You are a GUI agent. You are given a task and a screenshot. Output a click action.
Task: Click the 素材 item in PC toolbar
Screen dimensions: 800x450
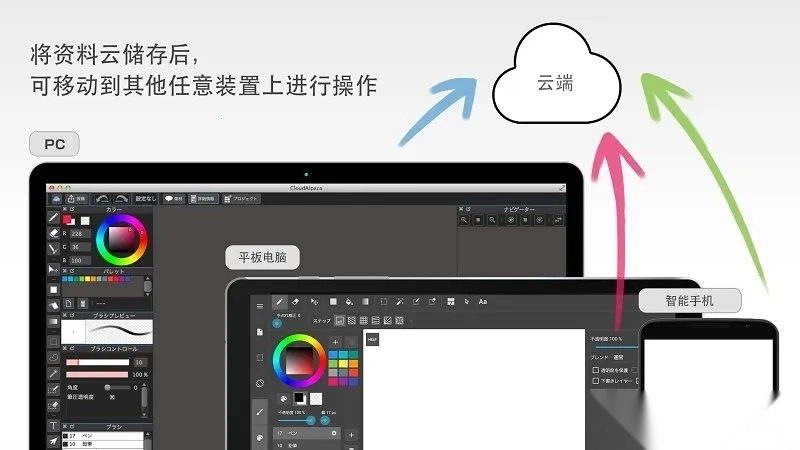point(174,199)
